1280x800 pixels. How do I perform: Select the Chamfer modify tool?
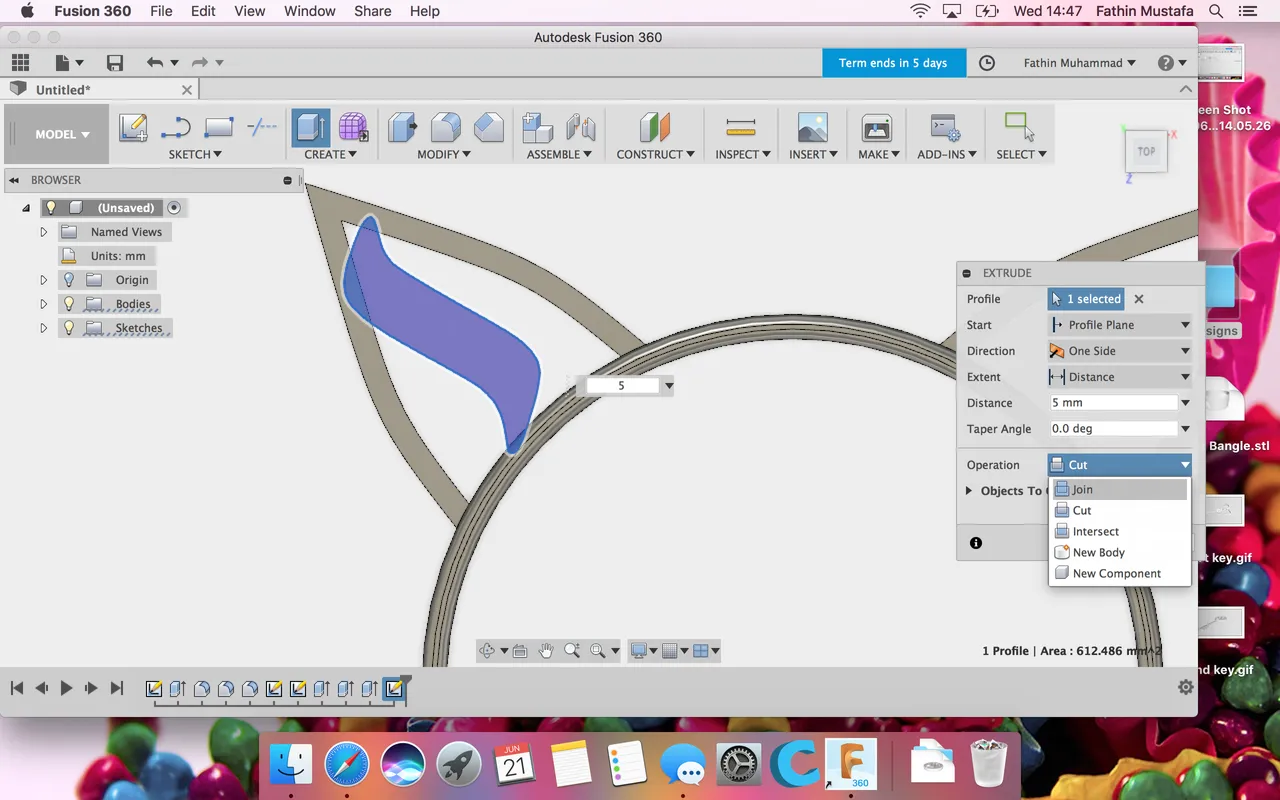(x=489, y=128)
